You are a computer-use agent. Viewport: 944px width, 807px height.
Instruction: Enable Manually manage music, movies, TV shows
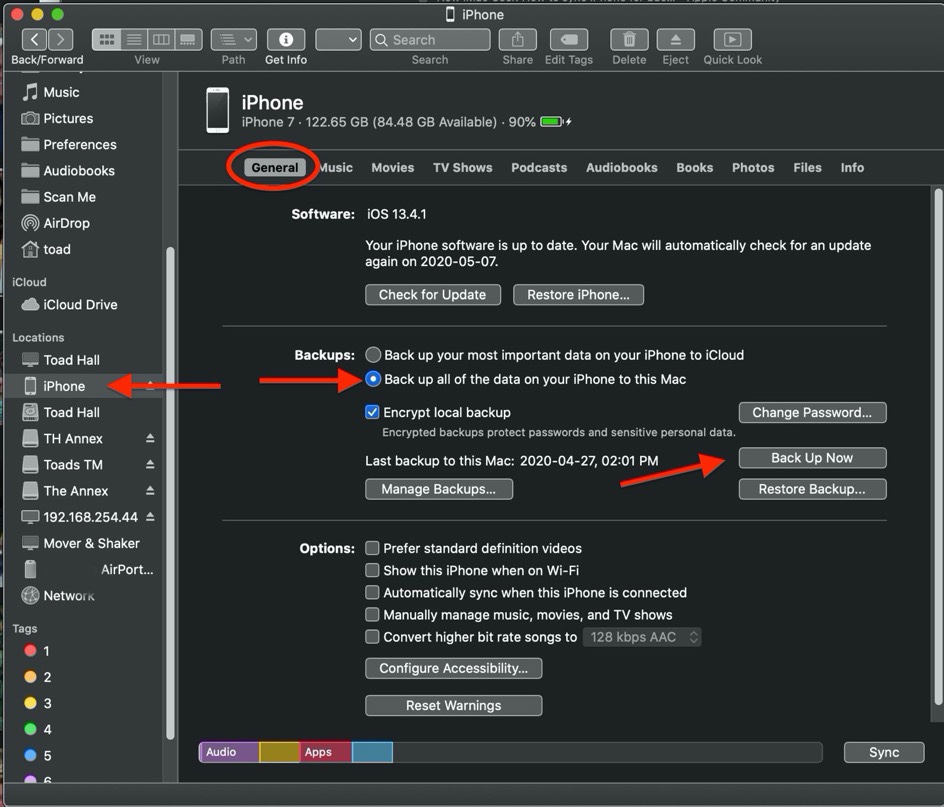coord(372,615)
